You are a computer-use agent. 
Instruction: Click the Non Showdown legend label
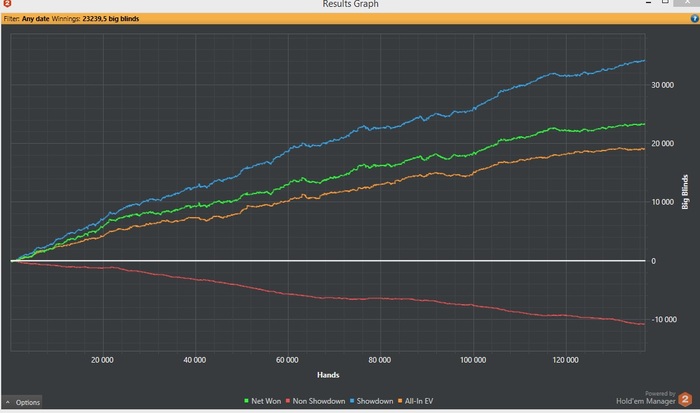click(x=319, y=401)
